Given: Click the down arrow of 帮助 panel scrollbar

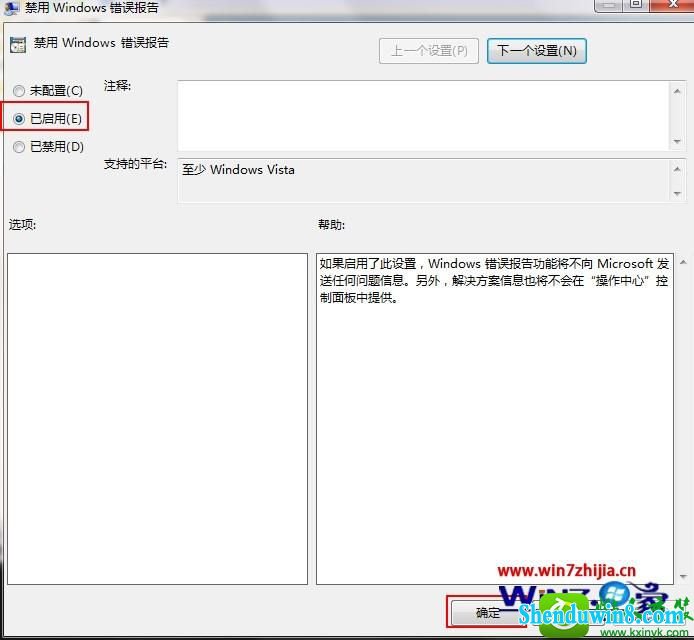Looking at the screenshot, I should click(x=683, y=576).
